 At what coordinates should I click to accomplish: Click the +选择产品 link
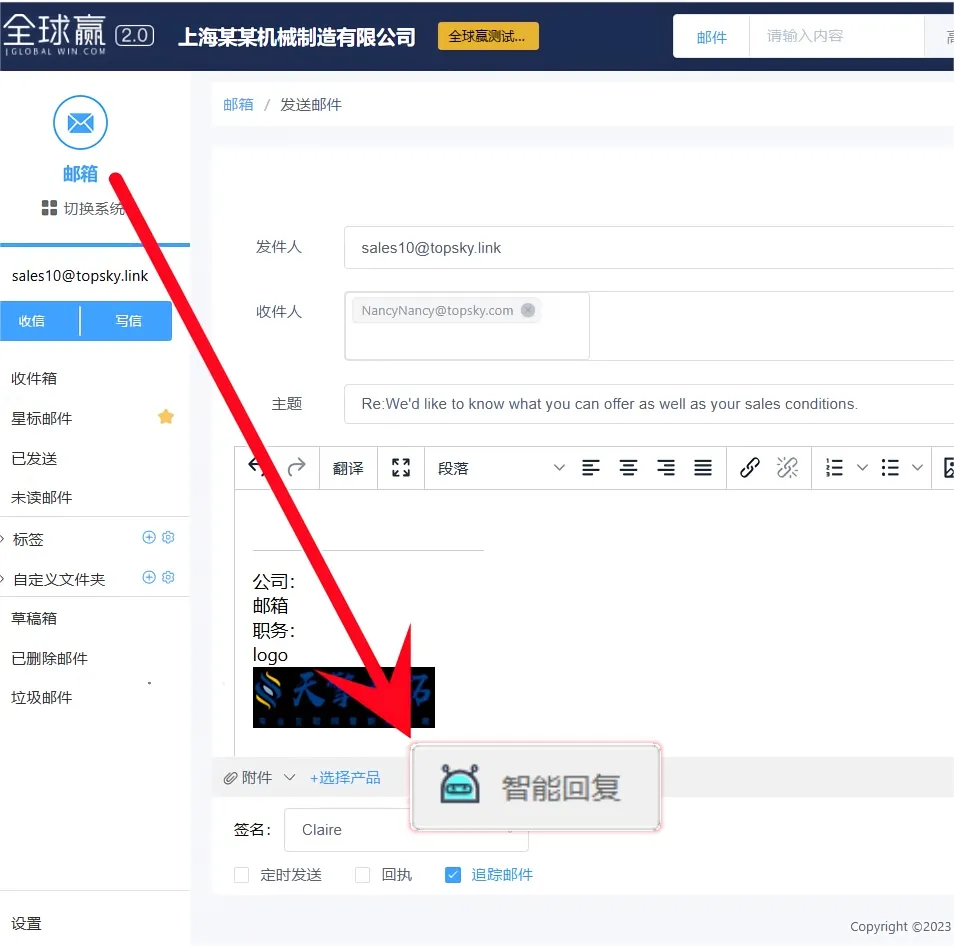[x=345, y=777]
